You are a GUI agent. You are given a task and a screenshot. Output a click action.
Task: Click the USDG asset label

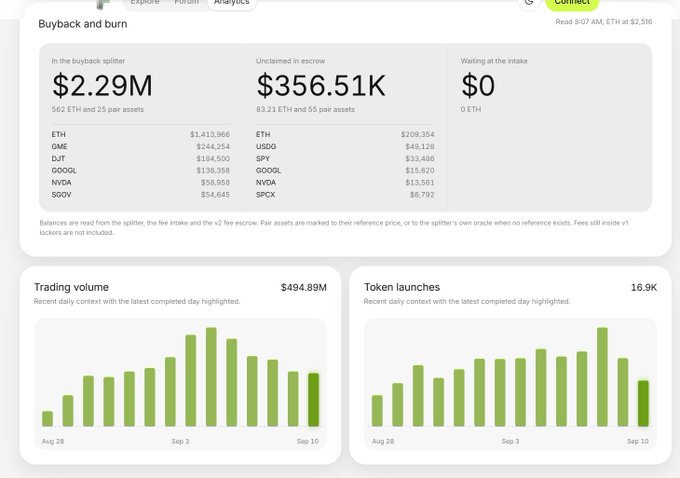[266, 147]
